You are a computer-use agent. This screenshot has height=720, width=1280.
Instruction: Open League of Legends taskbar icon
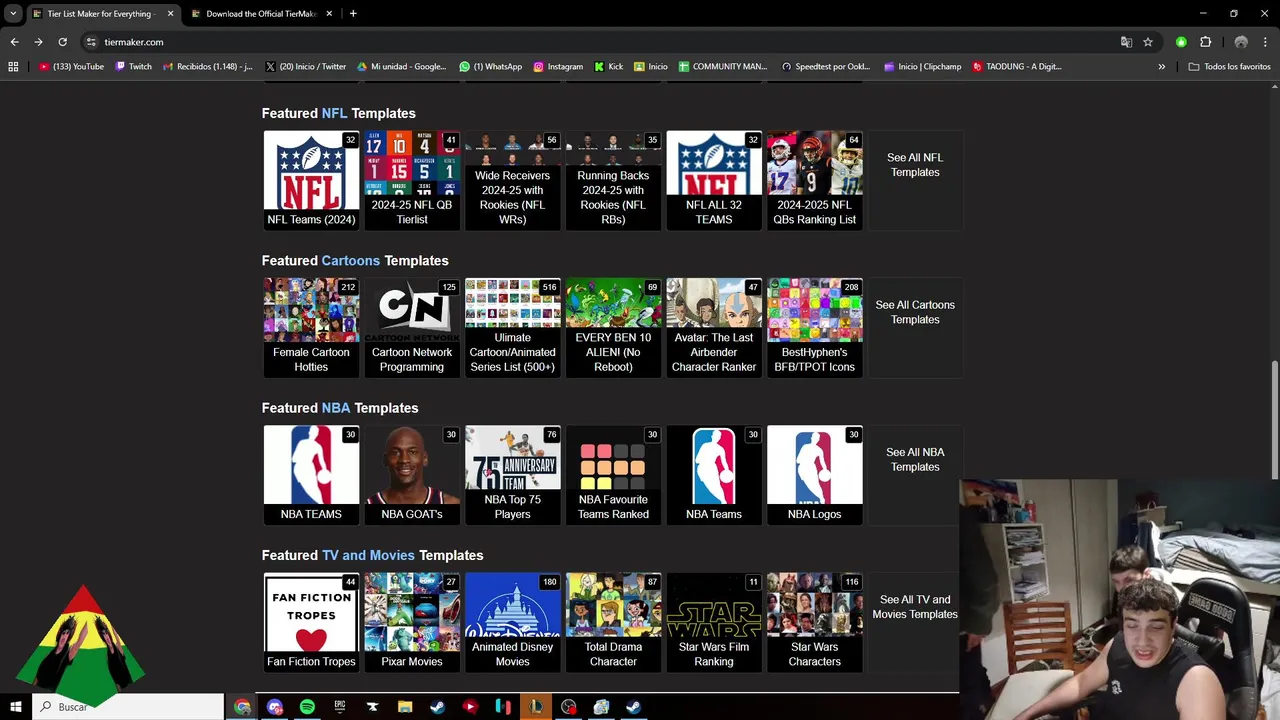click(x=536, y=707)
